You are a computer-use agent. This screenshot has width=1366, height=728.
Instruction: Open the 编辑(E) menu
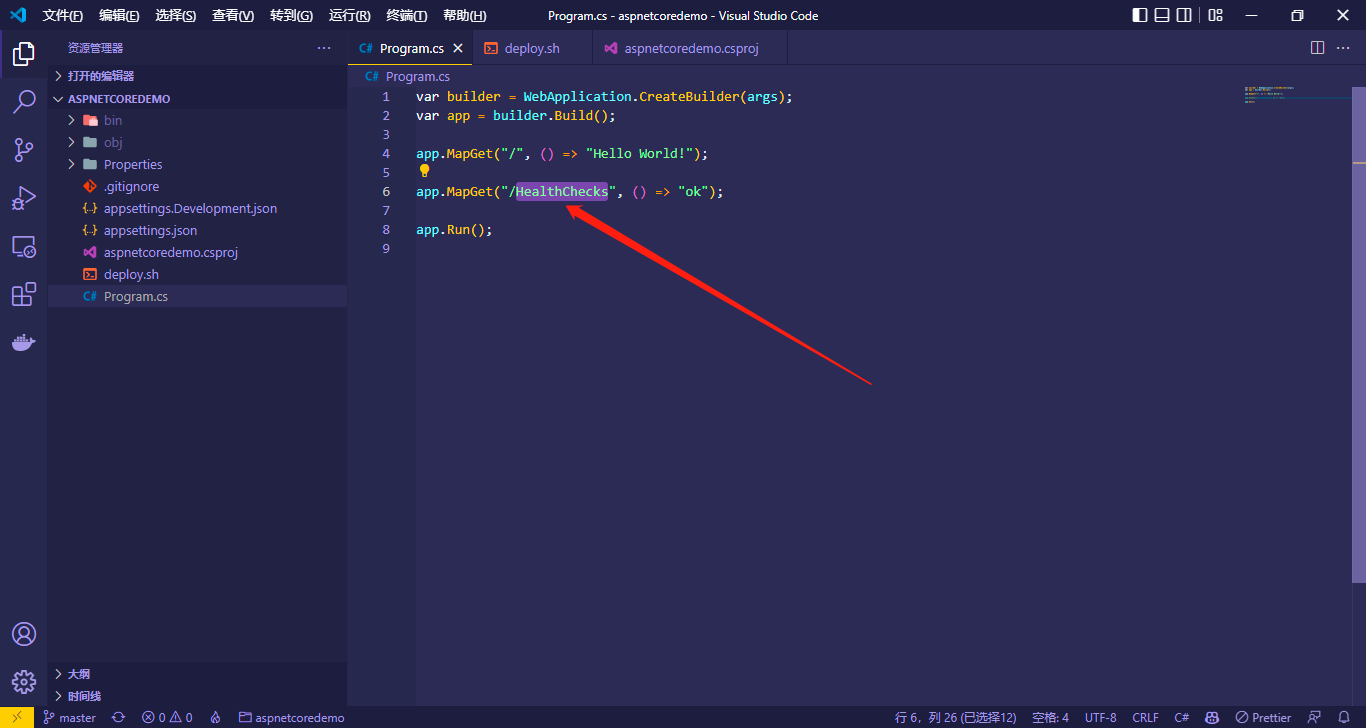(120, 16)
